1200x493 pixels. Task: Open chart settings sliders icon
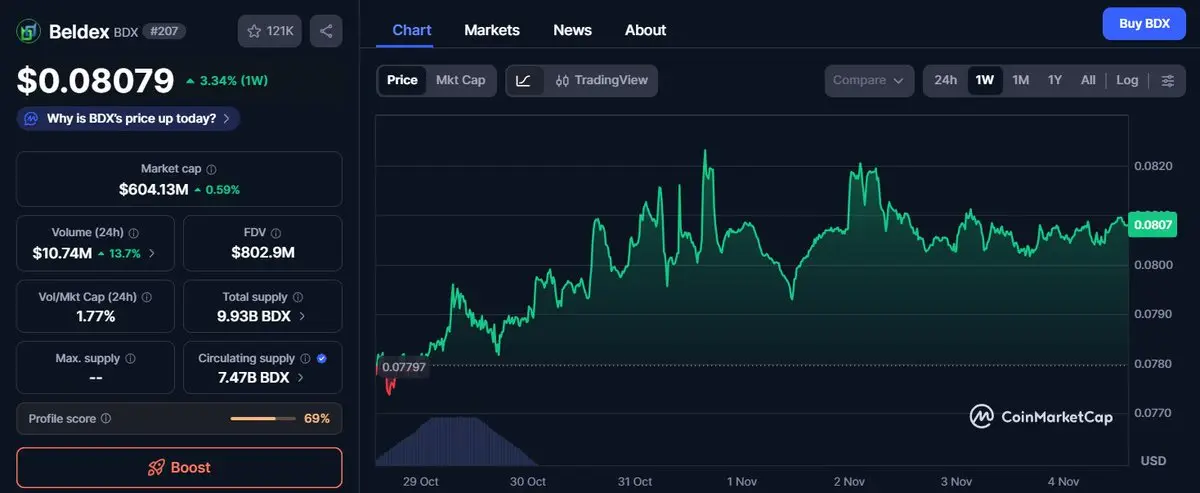[1167, 80]
